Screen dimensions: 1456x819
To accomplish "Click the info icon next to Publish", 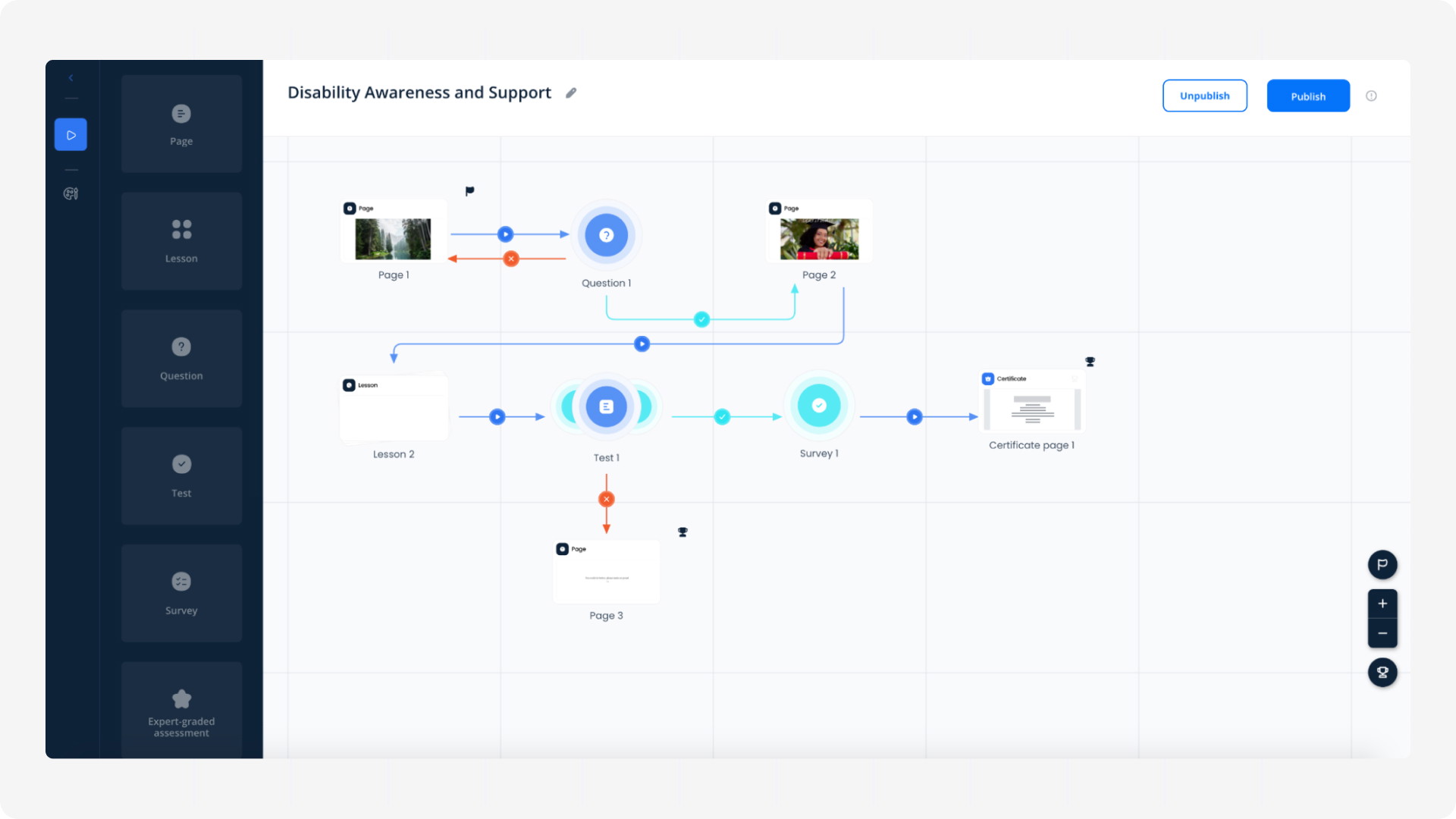I will point(1371,96).
